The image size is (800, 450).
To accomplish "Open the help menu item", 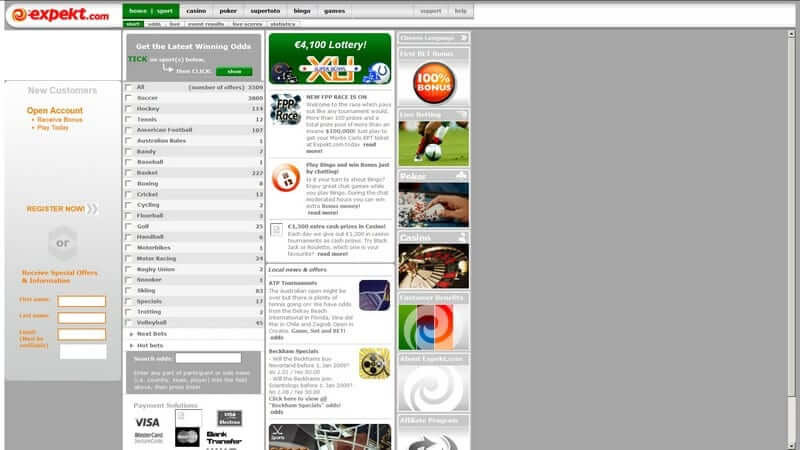I will 461,11.
